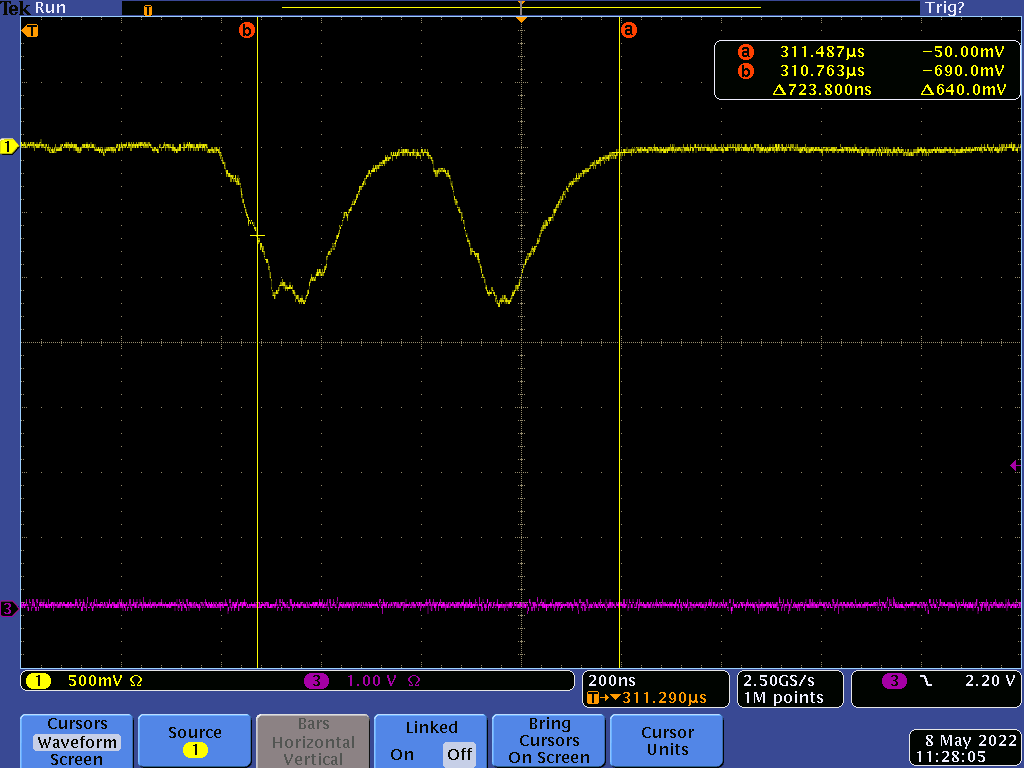Select the channel 1 ground reference marker
Image resolution: width=1024 pixels, height=768 pixels.
coord(9,147)
